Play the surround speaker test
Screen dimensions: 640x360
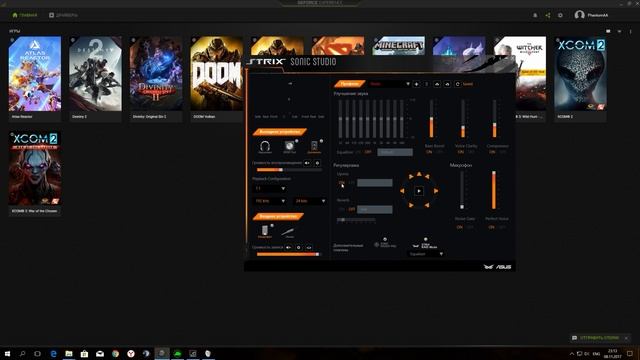[419, 191]
